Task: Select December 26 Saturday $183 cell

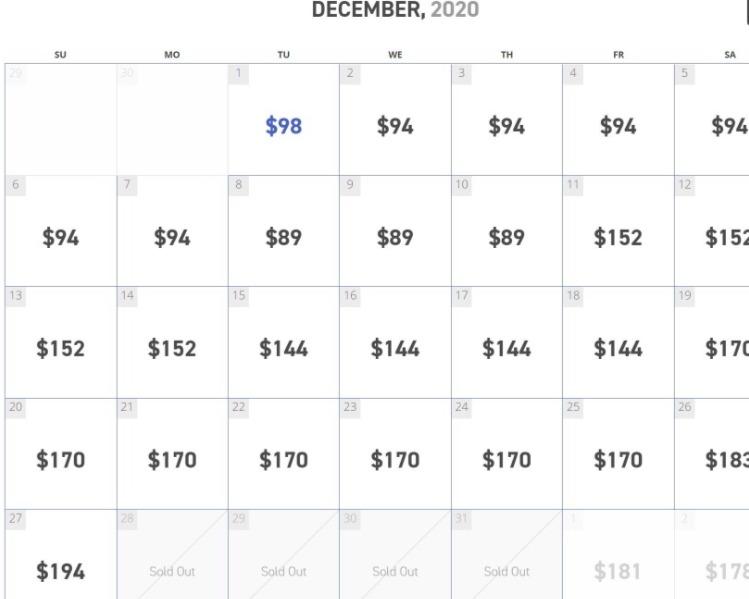Action: (712, 454)
